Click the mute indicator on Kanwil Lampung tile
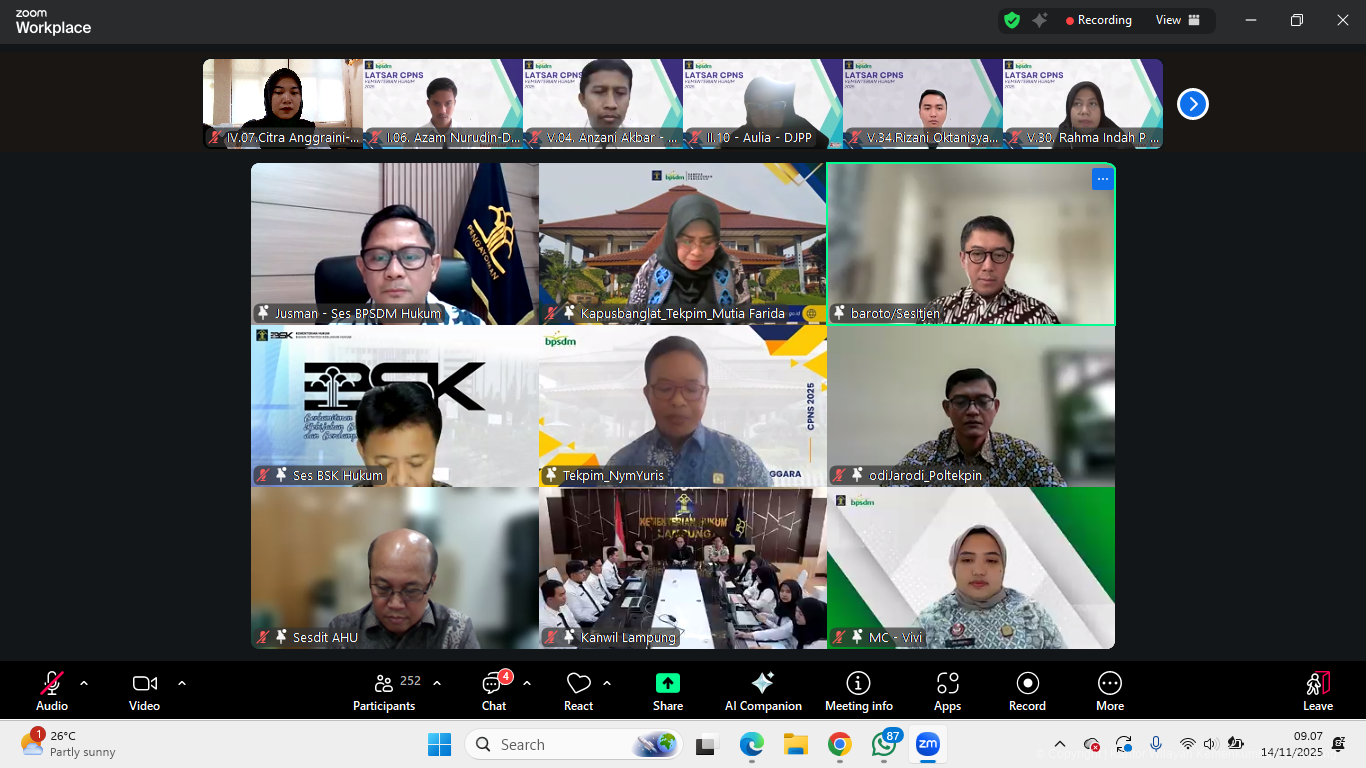Image resolution: width=1366 pixels, height=768 pixels. [551, 637]
